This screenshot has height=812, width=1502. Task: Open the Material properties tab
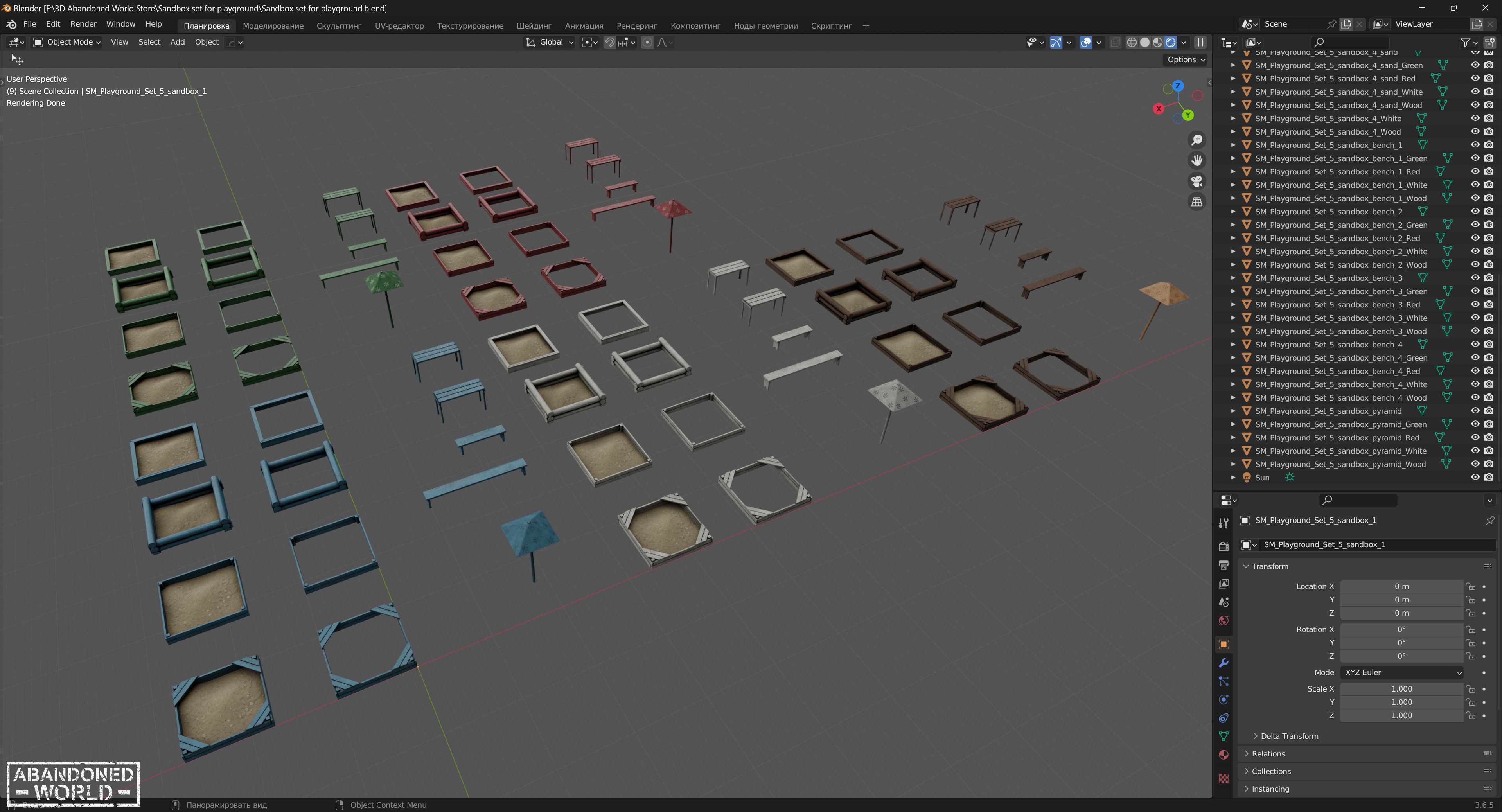point(1223,754)
